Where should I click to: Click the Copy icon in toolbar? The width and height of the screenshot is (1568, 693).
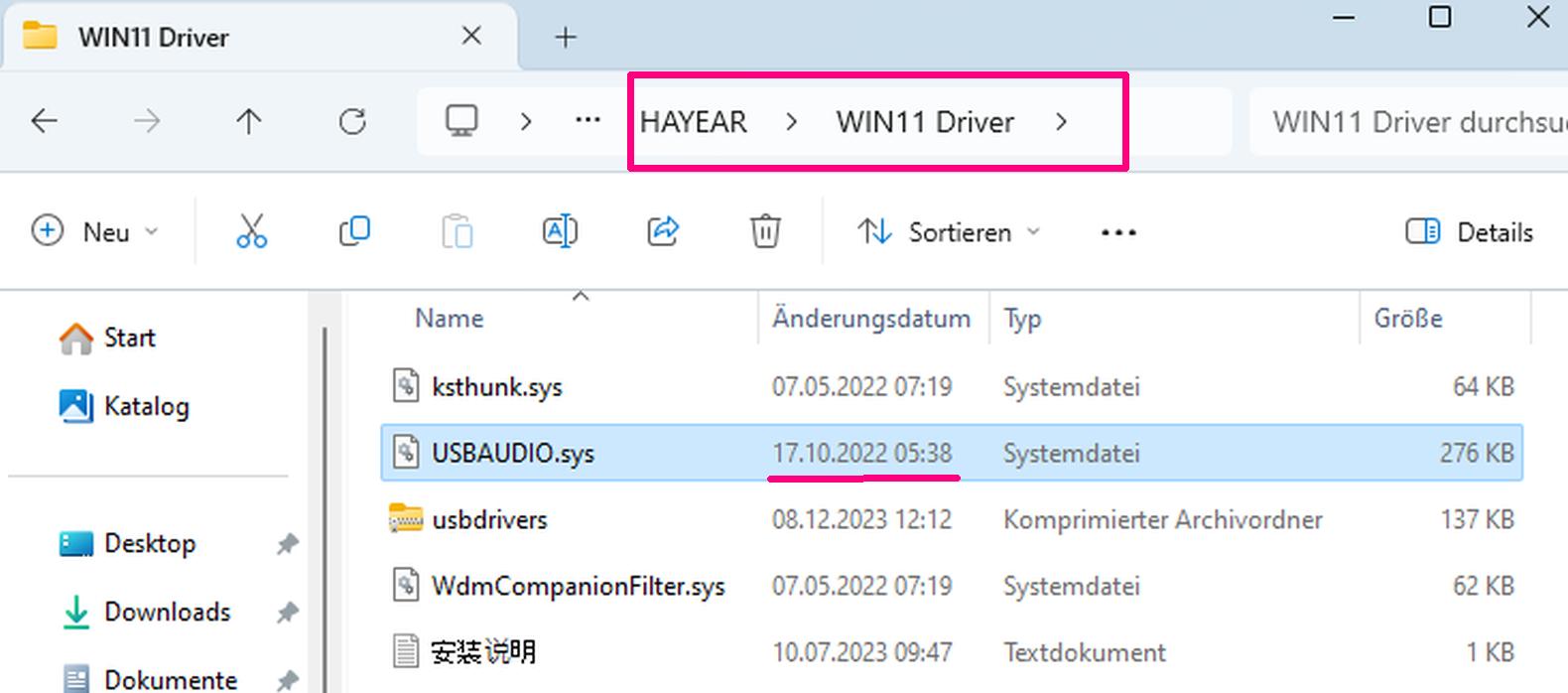click(354, 231)
